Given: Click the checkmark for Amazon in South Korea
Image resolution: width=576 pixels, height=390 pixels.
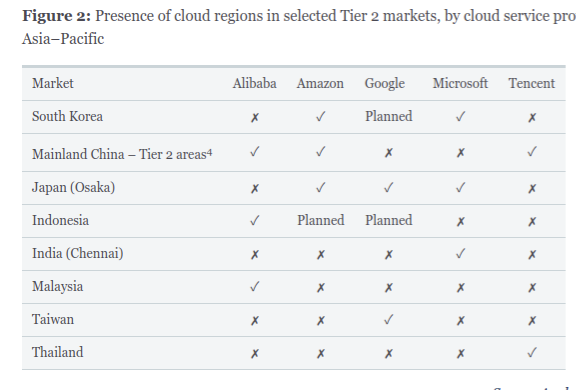Looking at the screenshot, I should [320, 117].
